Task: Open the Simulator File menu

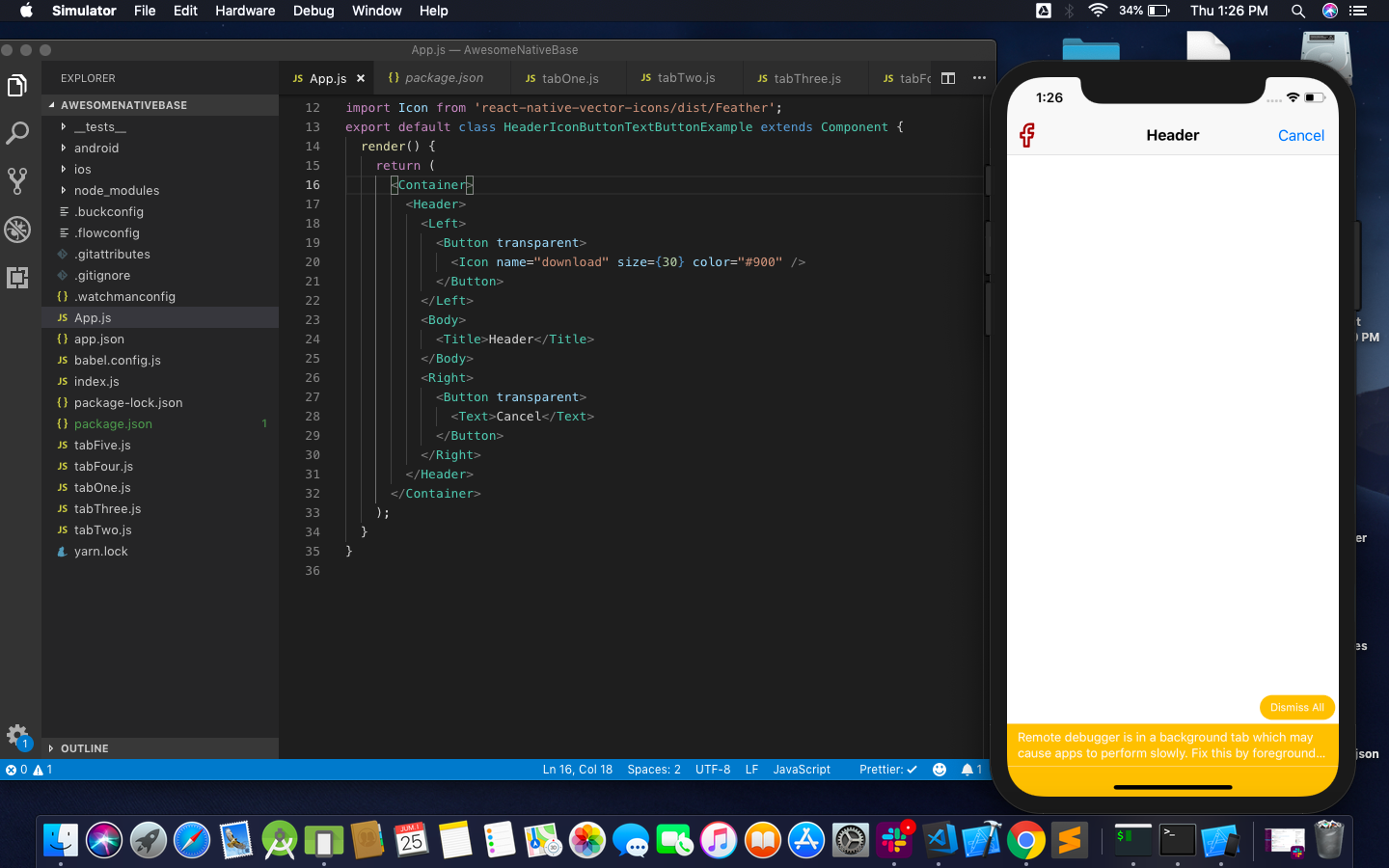Action: [x=145, y=11]
